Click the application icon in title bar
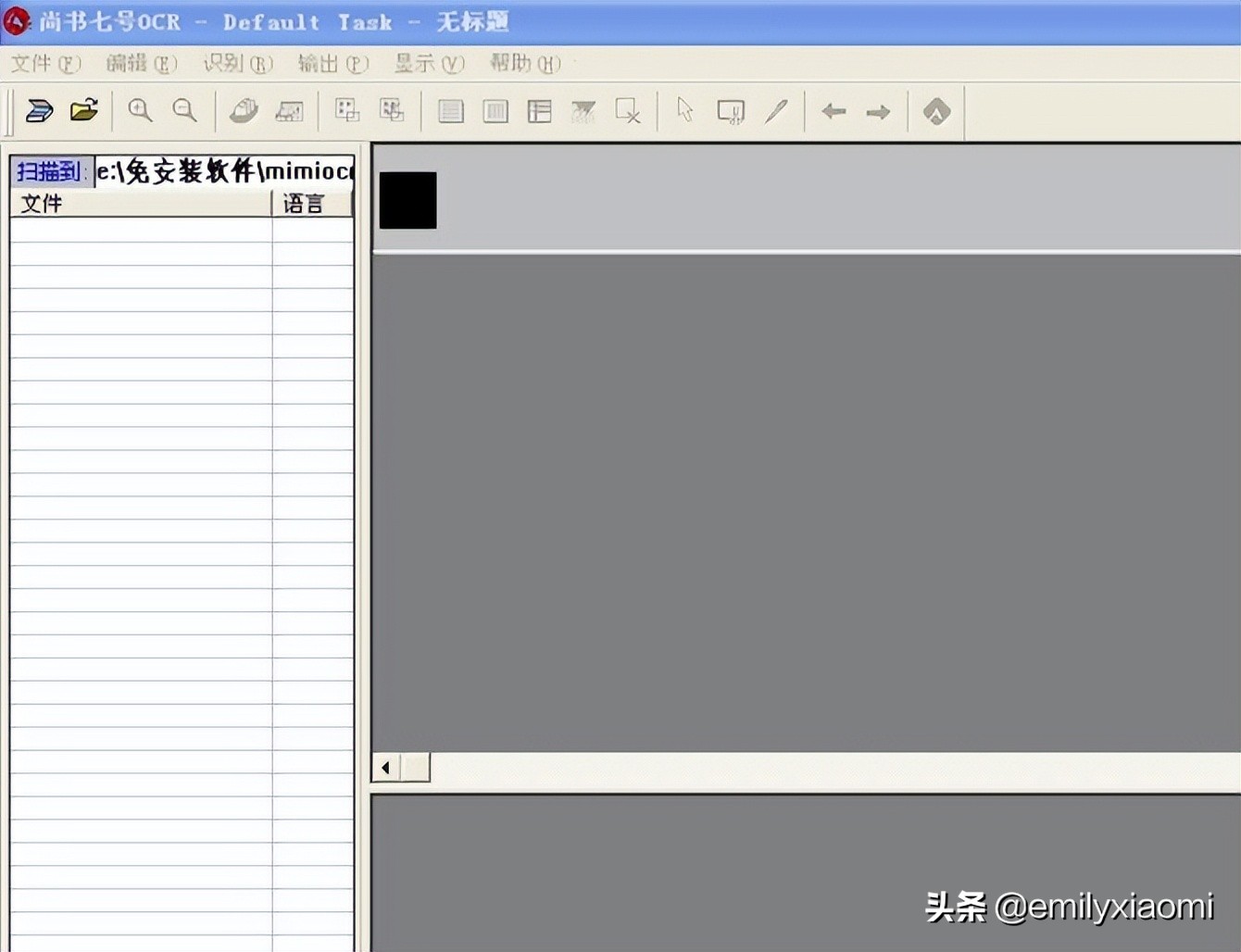The width and height of the screenshot is (1241, 952). click(17, 21)
